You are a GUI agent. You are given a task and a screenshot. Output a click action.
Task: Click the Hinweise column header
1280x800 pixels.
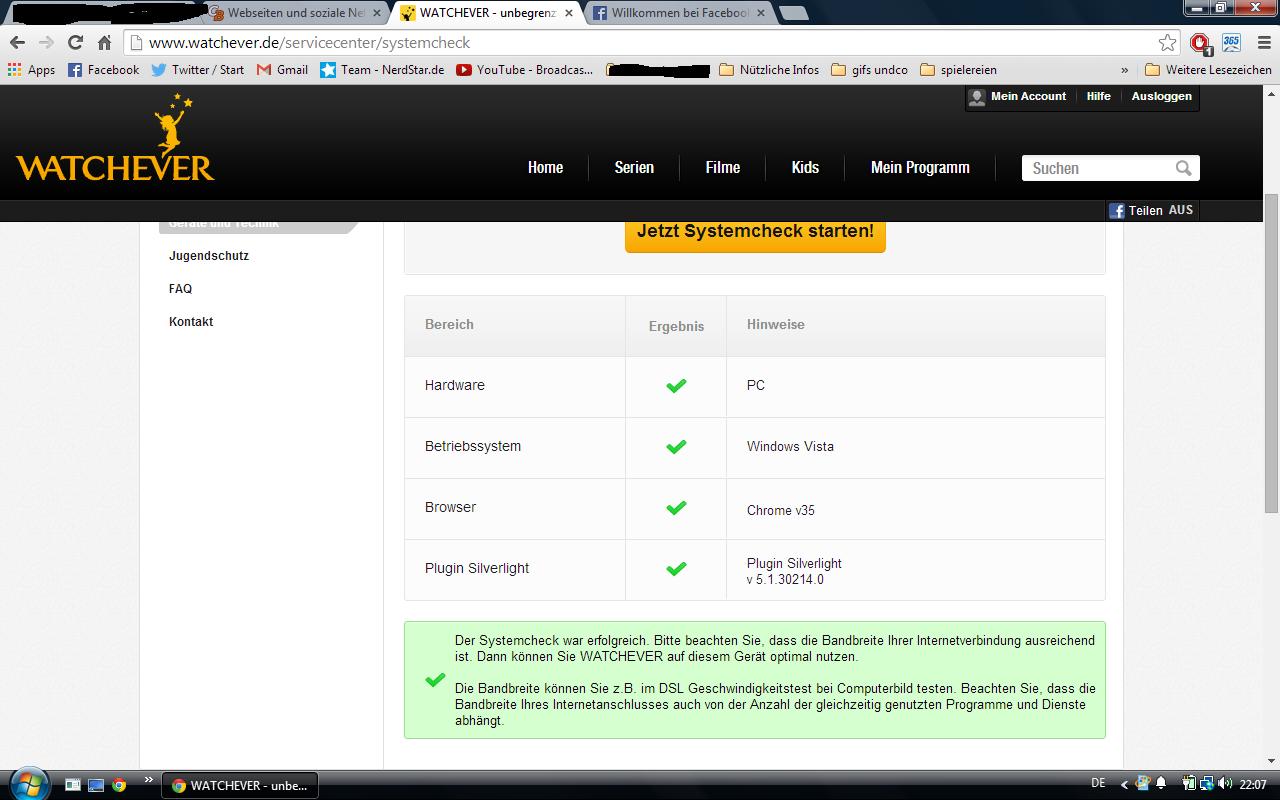775,325
